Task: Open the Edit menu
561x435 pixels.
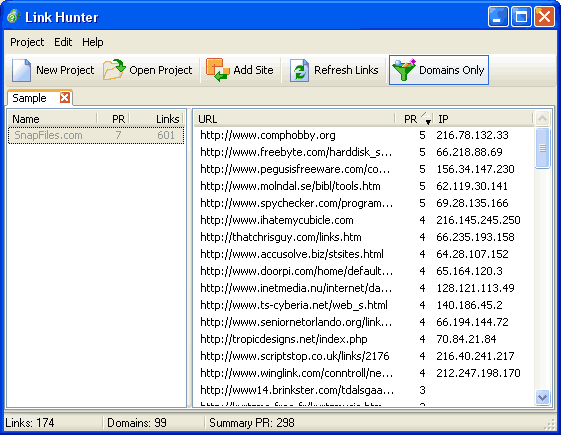Action: tap(63, 42)
